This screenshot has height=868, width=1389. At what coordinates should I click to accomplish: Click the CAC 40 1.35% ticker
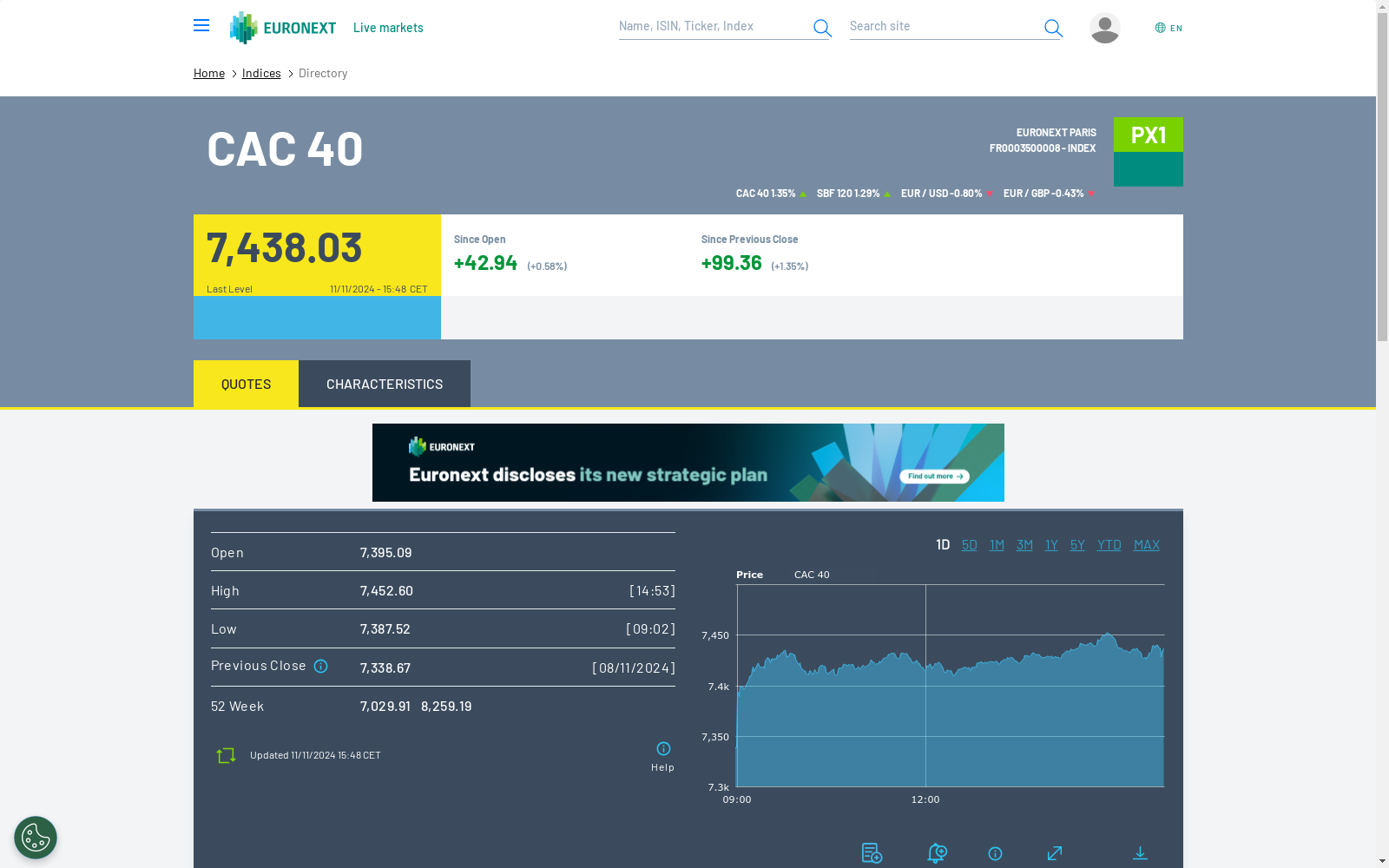(771, 194)
